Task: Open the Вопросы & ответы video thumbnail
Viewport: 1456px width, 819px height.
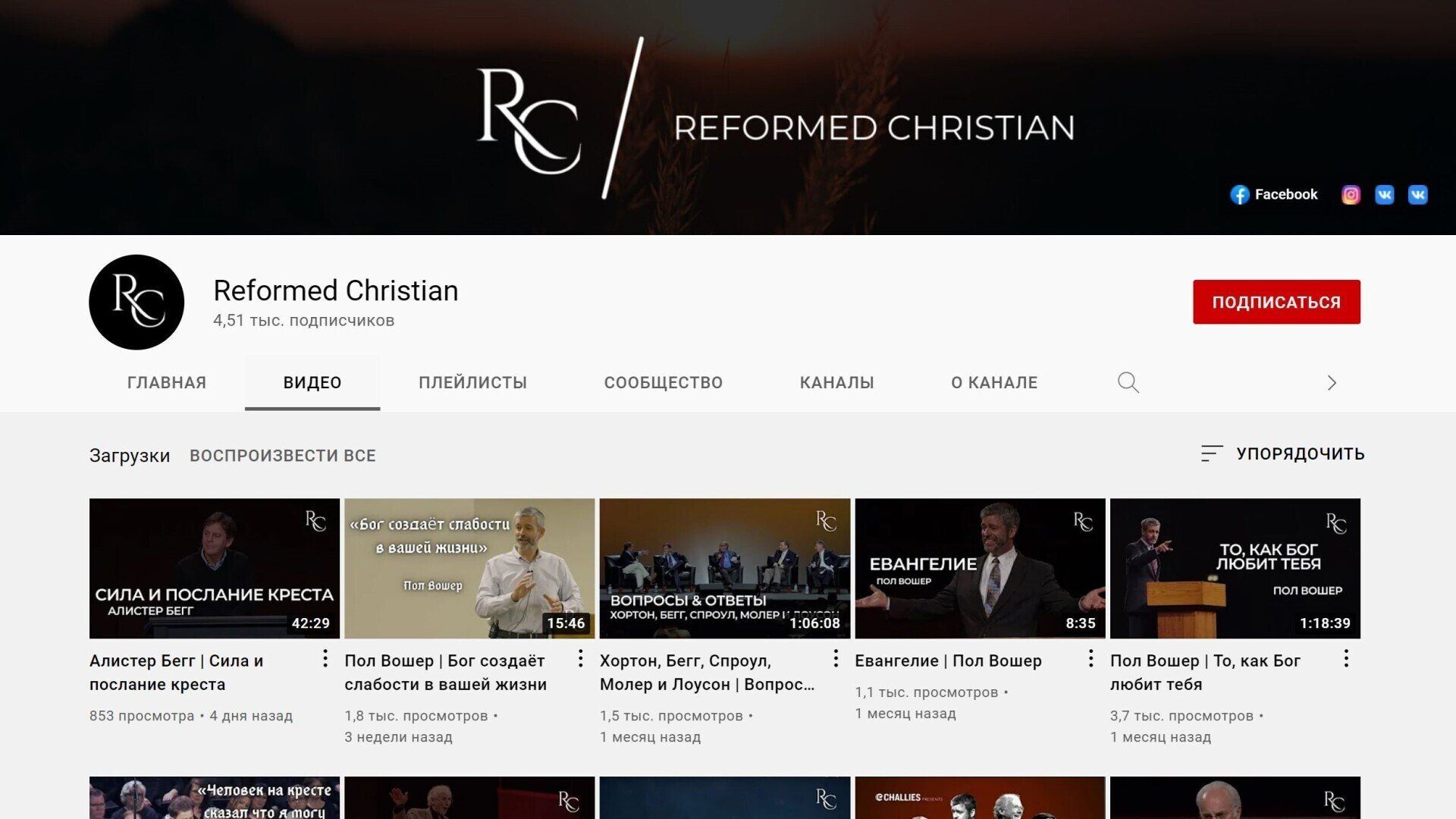Action: 725,568
